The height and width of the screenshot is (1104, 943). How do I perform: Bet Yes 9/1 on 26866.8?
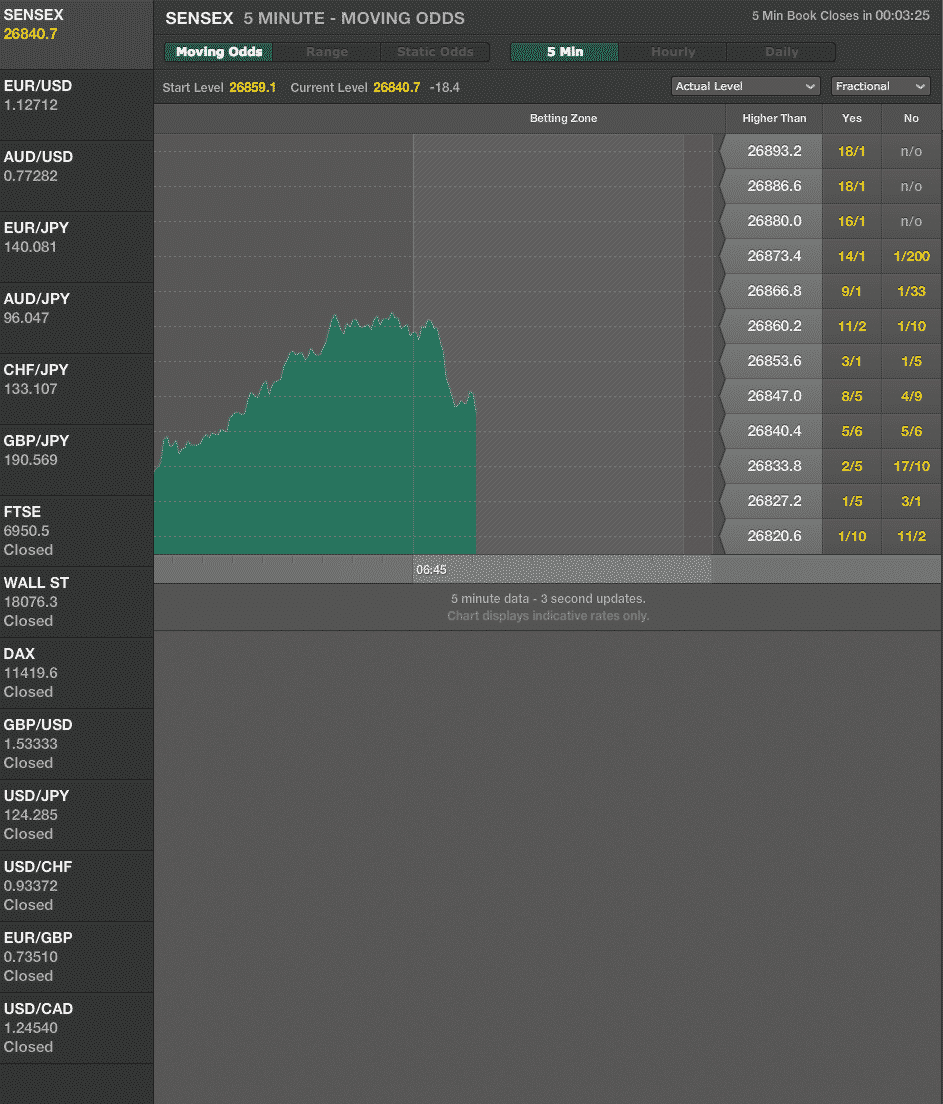[x=851, y=291]
